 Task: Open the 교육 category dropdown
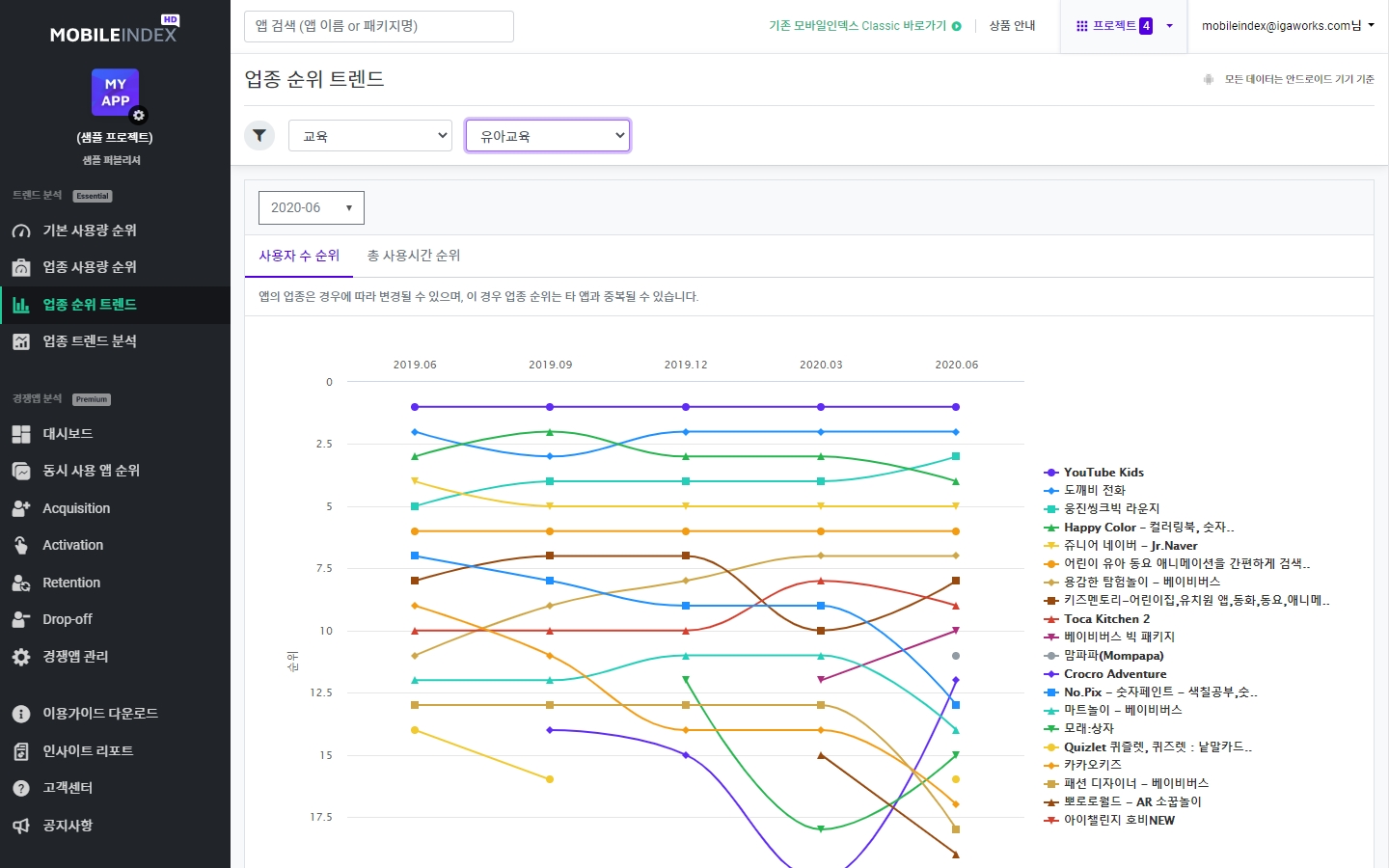(370, 136)
